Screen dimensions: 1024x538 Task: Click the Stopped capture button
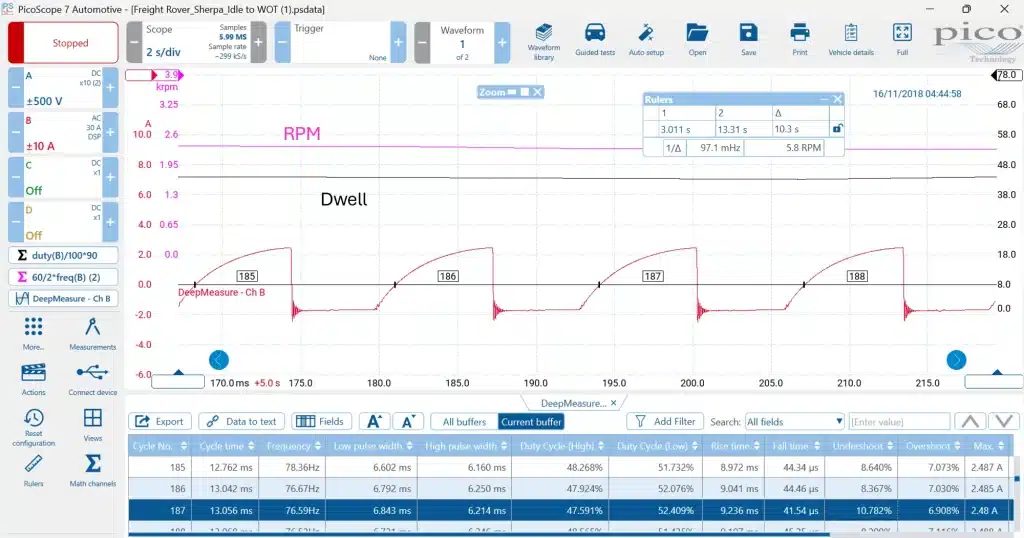(x=63, y=42)
